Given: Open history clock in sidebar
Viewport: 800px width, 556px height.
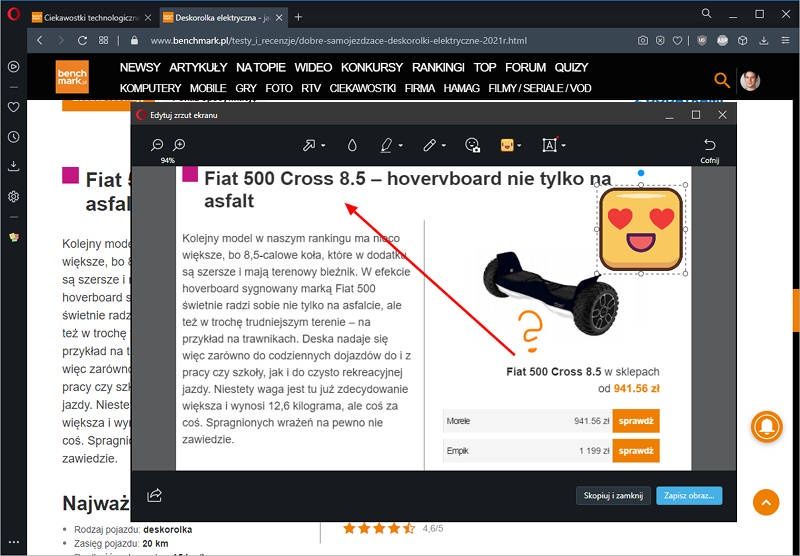Looking at the screenshot, I should click(x=14, y=137).
